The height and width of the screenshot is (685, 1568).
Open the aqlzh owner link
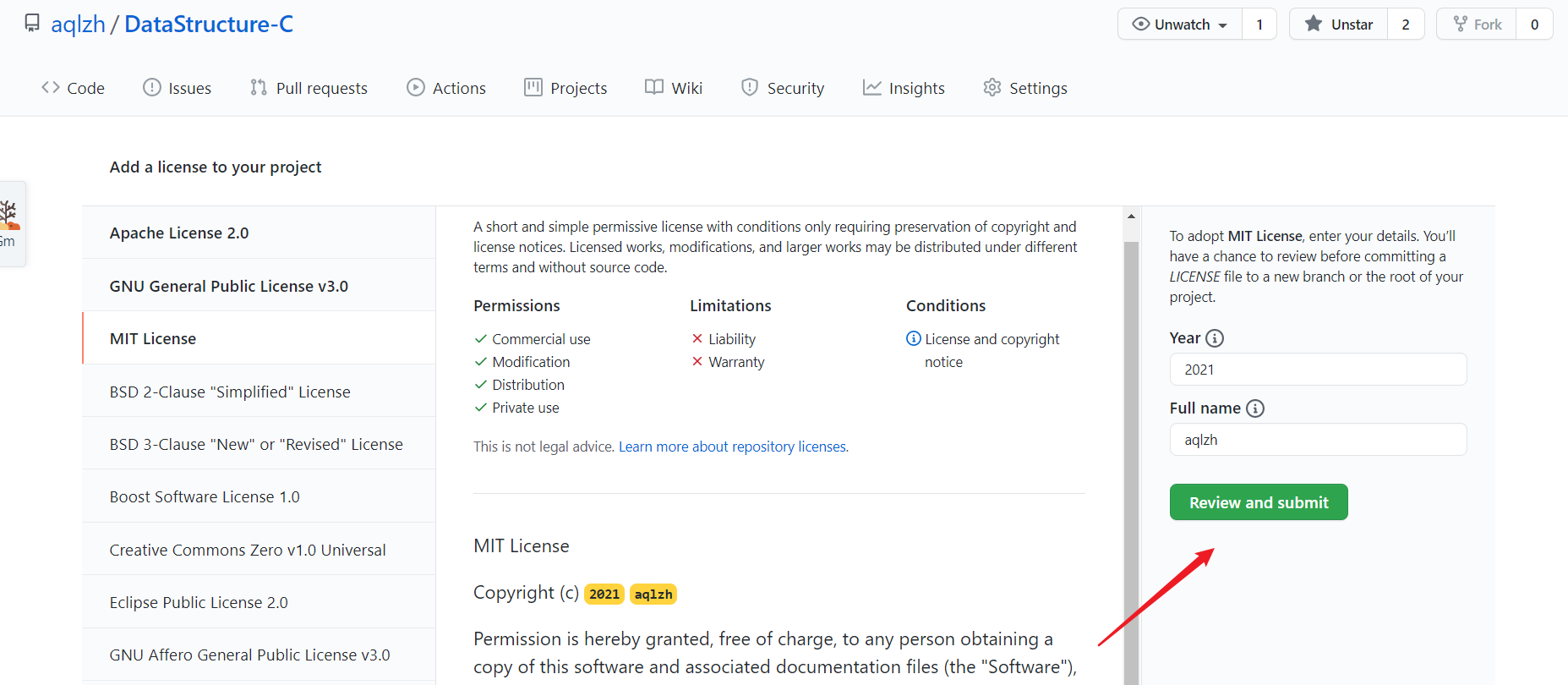point(78,24)
